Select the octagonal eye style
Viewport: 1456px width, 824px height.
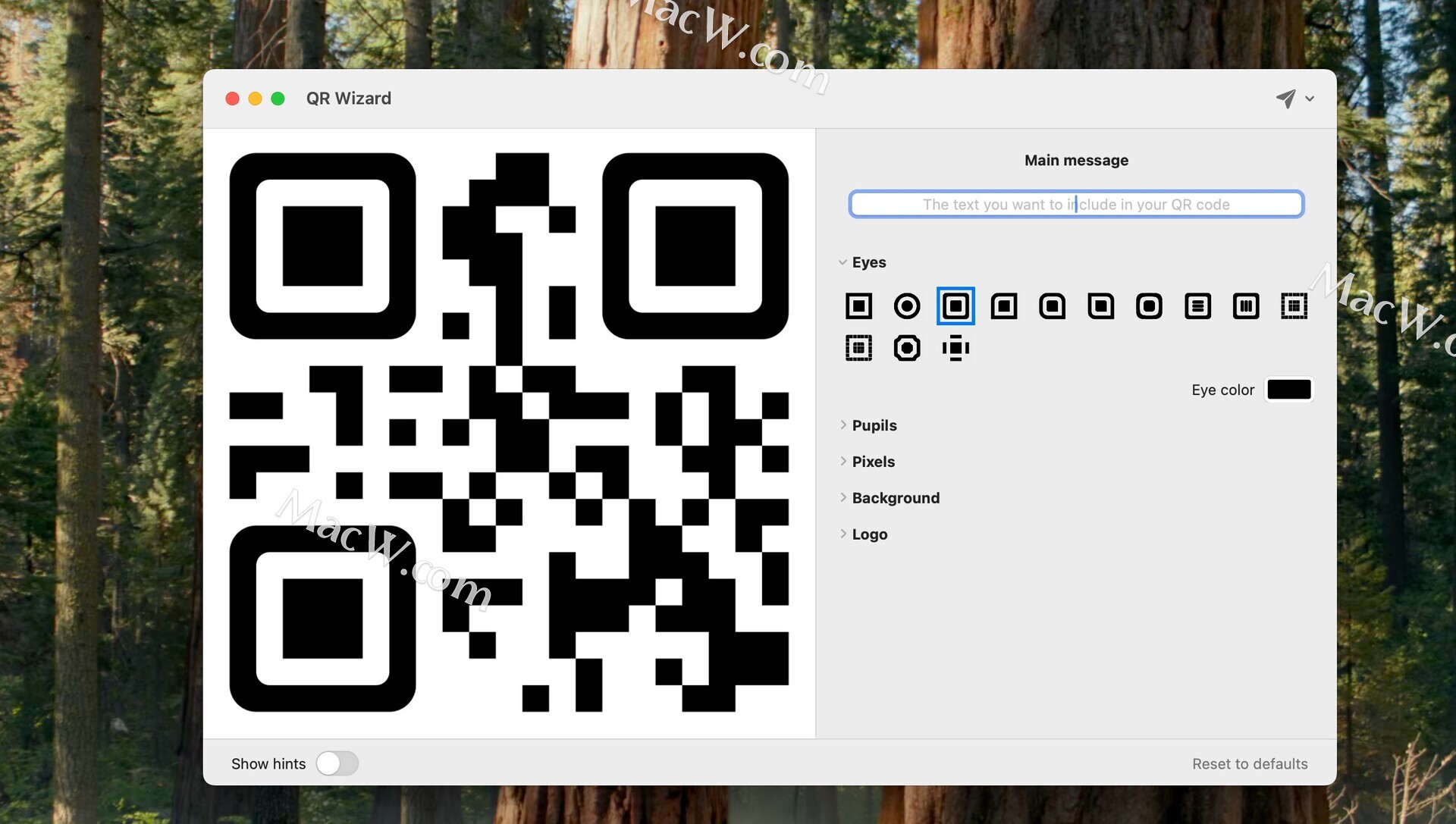(907, 348)
